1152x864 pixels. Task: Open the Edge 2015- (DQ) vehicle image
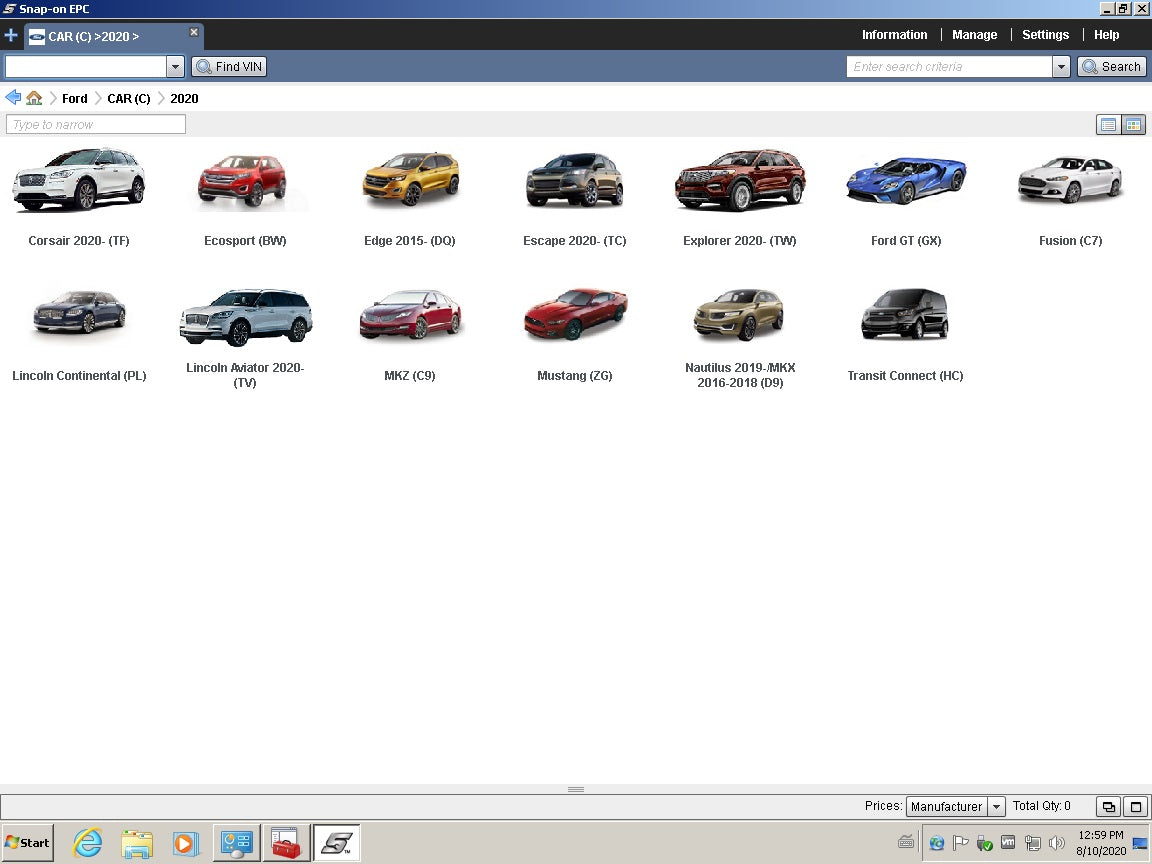(x=410, y=179)
